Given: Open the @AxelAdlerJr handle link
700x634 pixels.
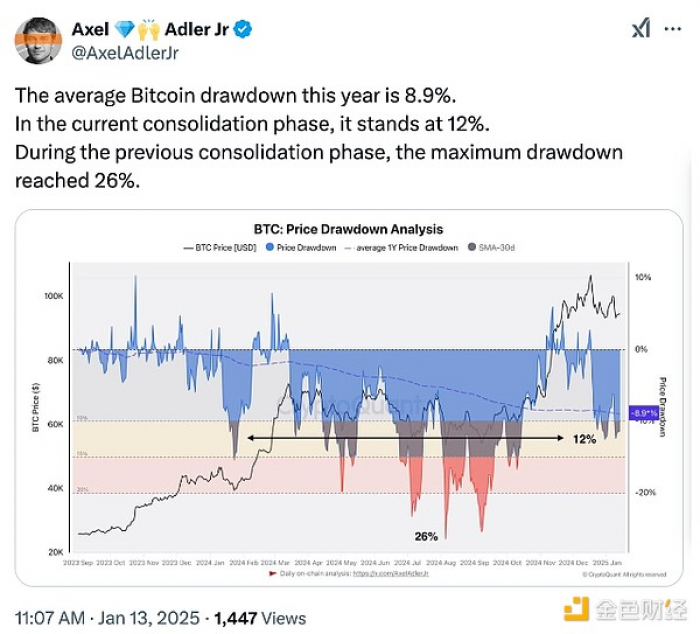Looking at the screenshot, I should click(x=125, y=53).
